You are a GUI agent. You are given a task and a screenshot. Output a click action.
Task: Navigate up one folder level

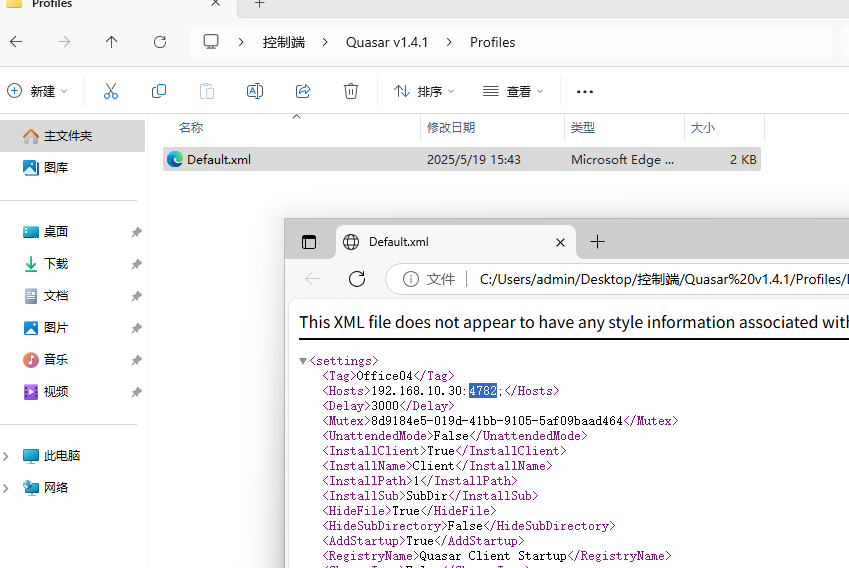112,42
